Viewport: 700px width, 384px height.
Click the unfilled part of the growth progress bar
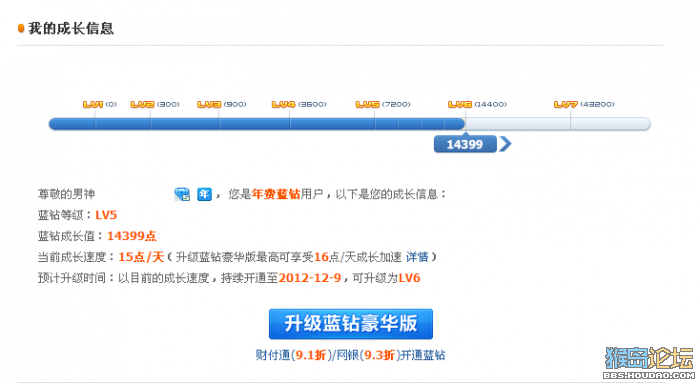pos(558,124)
